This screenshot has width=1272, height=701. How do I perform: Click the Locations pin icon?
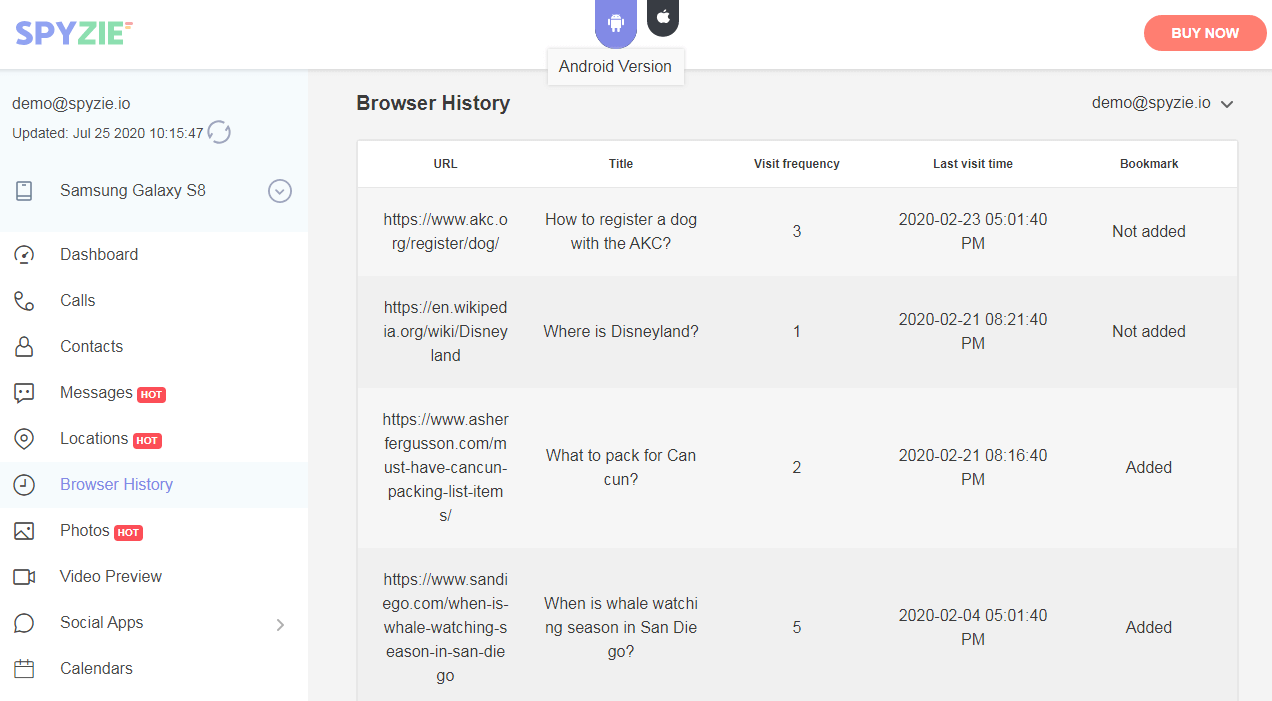pos(24,438)
